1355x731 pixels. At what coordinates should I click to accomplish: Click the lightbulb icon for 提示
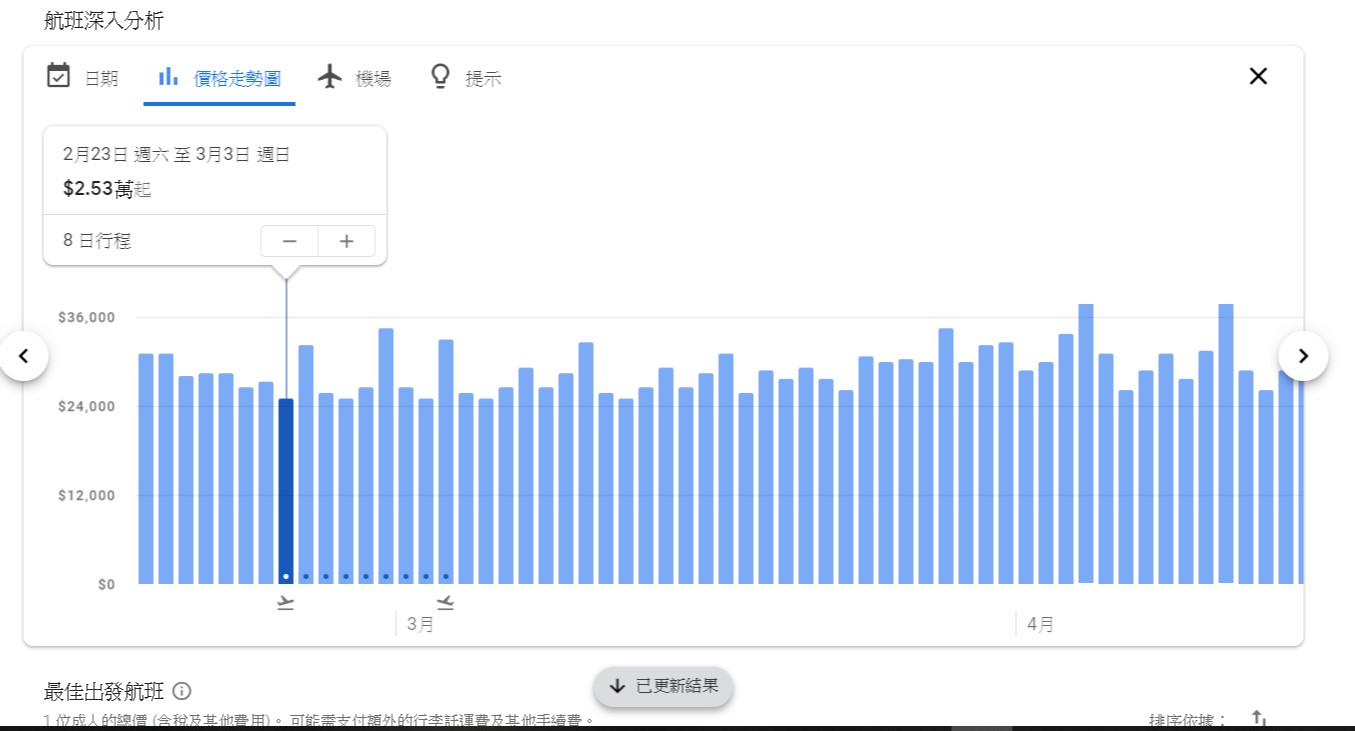tap(440, 76)
